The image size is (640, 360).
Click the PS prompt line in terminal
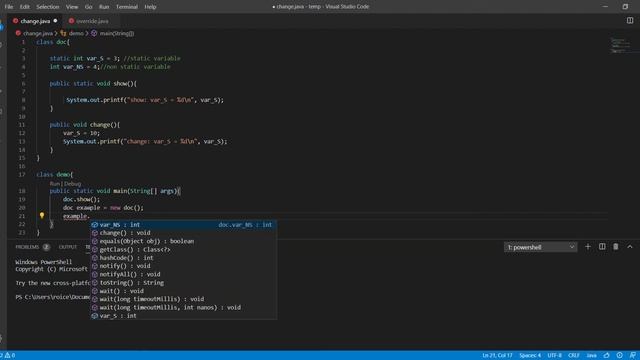click(x=53, y=297)
